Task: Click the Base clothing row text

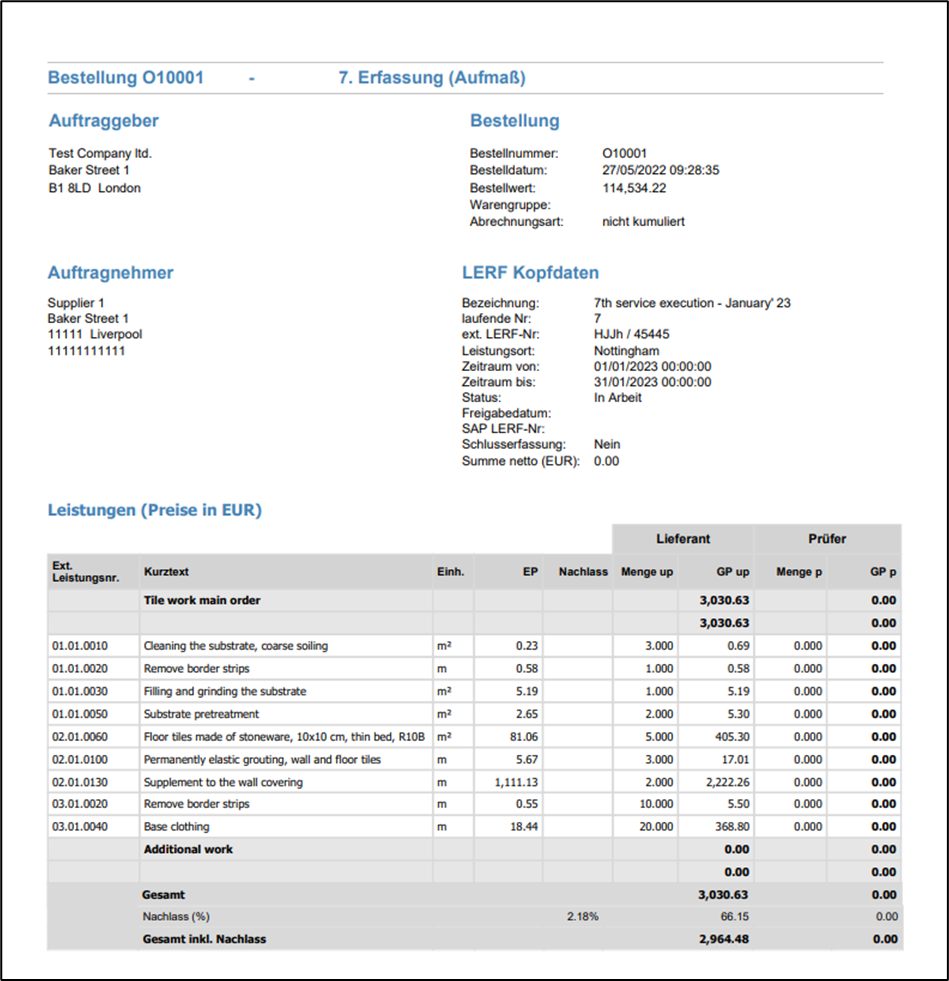Action: pyautogui.click(x=175, y=827)
